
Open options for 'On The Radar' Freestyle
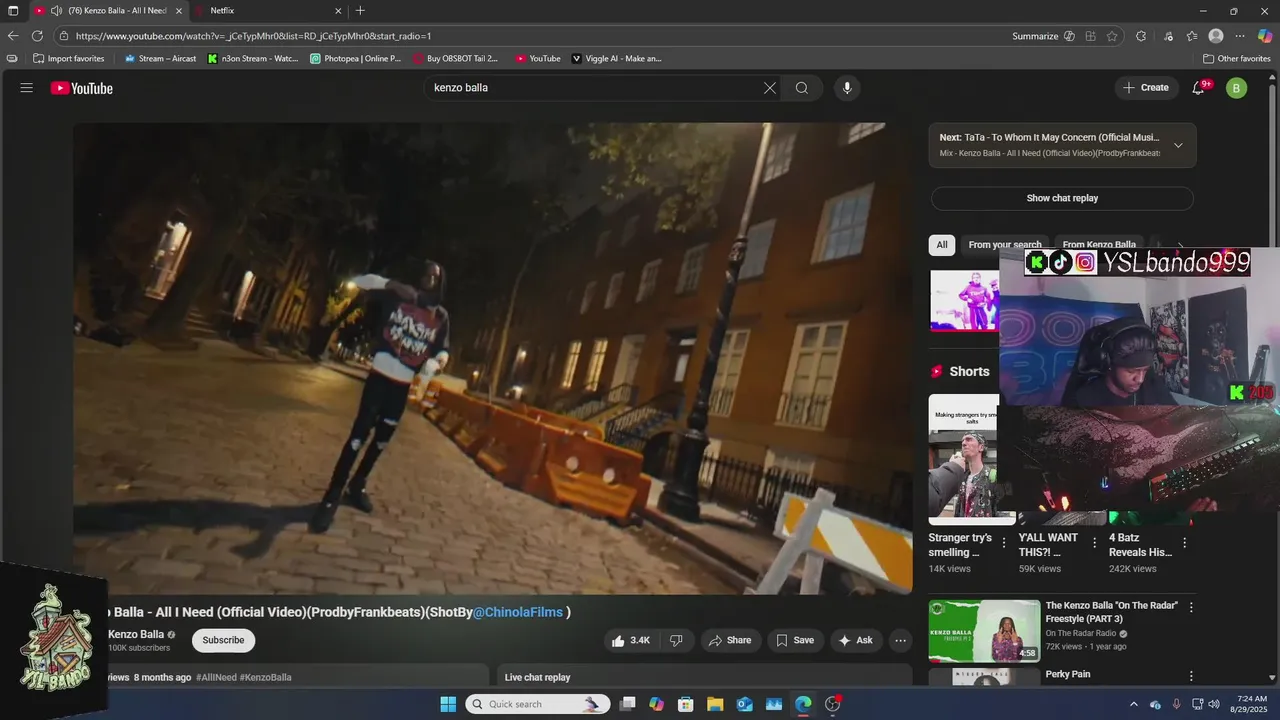tap(1191, 607)
